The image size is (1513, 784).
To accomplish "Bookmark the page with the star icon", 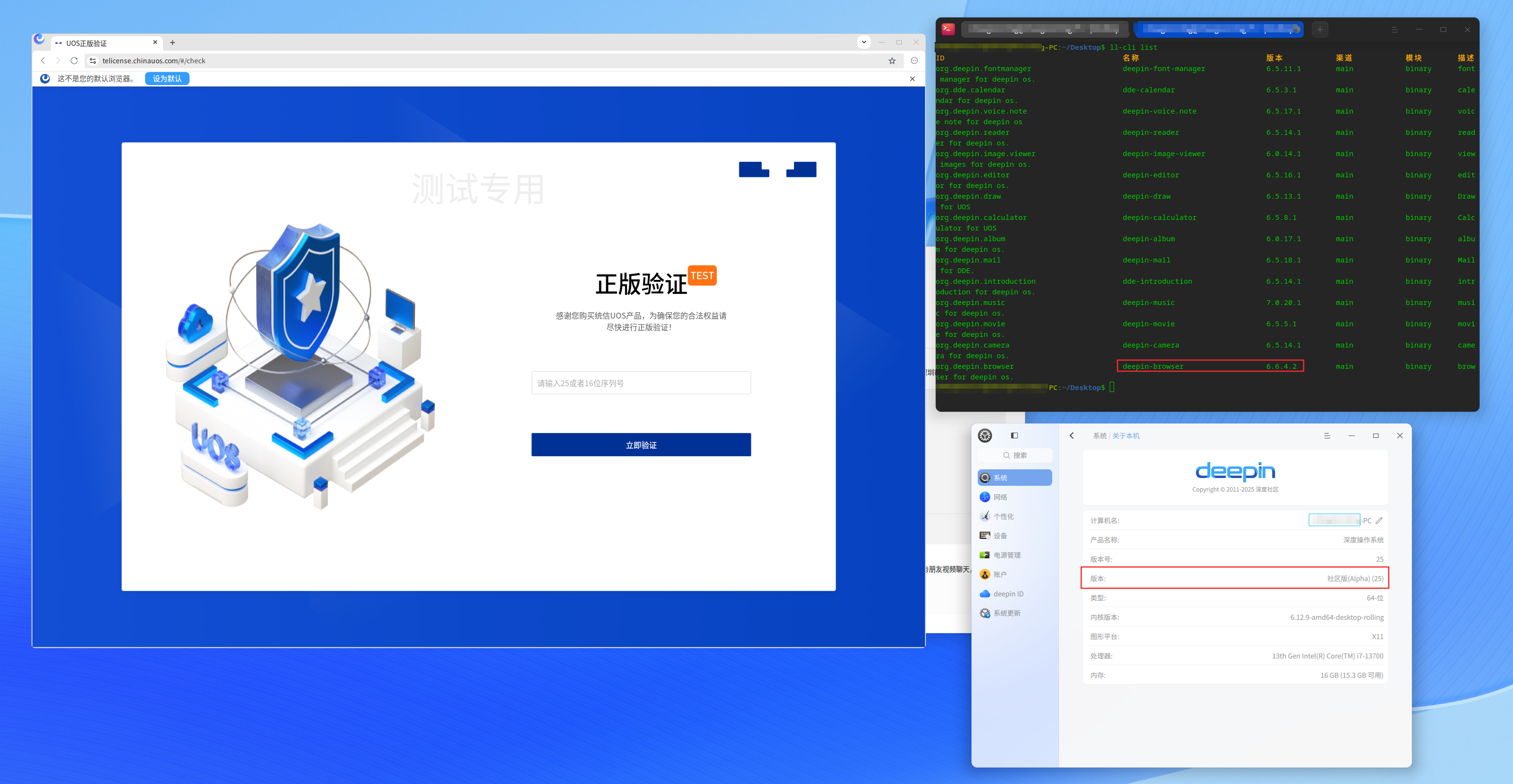I will [x=892, y=60].
